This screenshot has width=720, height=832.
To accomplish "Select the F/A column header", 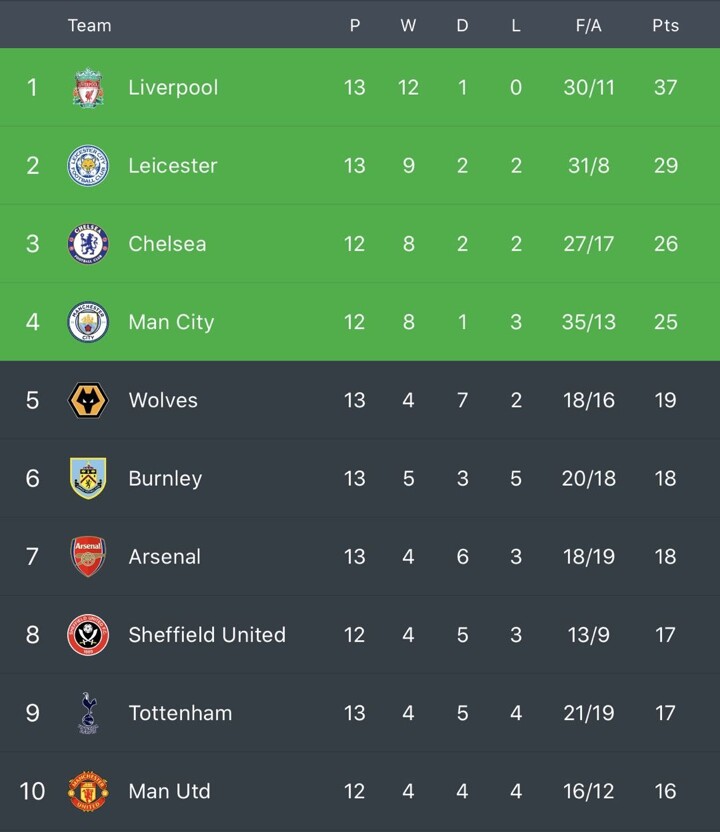I will tap(588, 25).
